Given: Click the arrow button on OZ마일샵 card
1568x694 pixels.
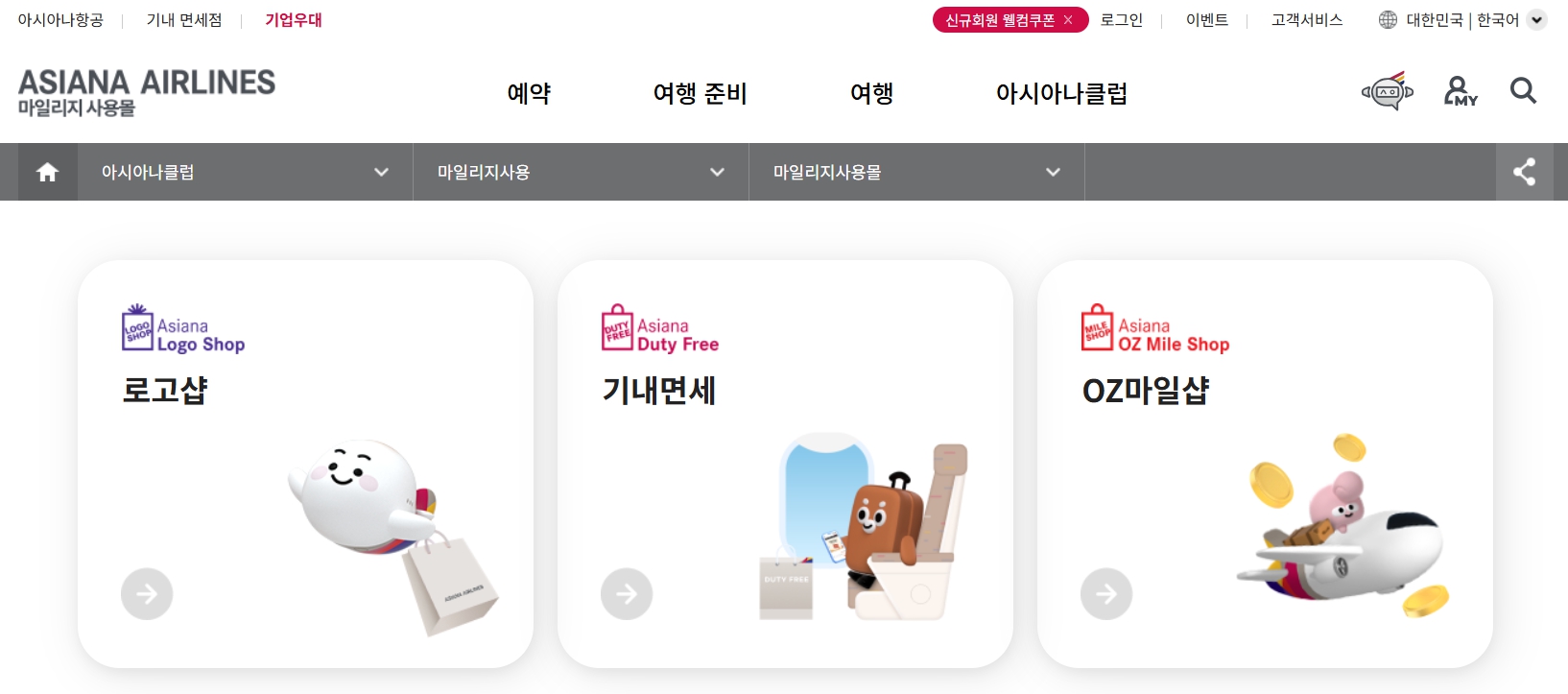Looking at the screenshot, I should pos(1106,594).
